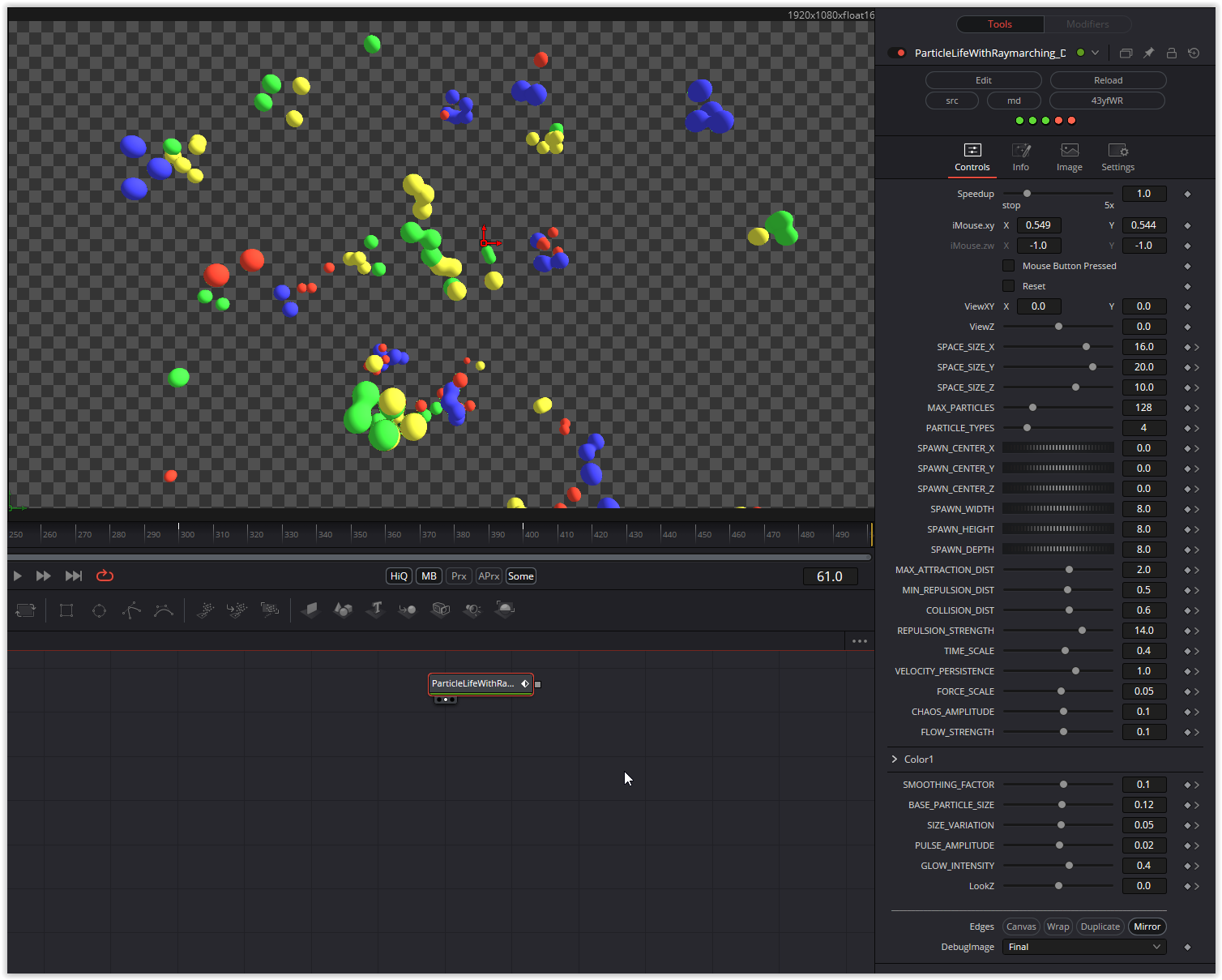The image size is (1222, 980).
Task: Add a Text 3D tool
Action: pyautogui.click(x=375, y=610)
